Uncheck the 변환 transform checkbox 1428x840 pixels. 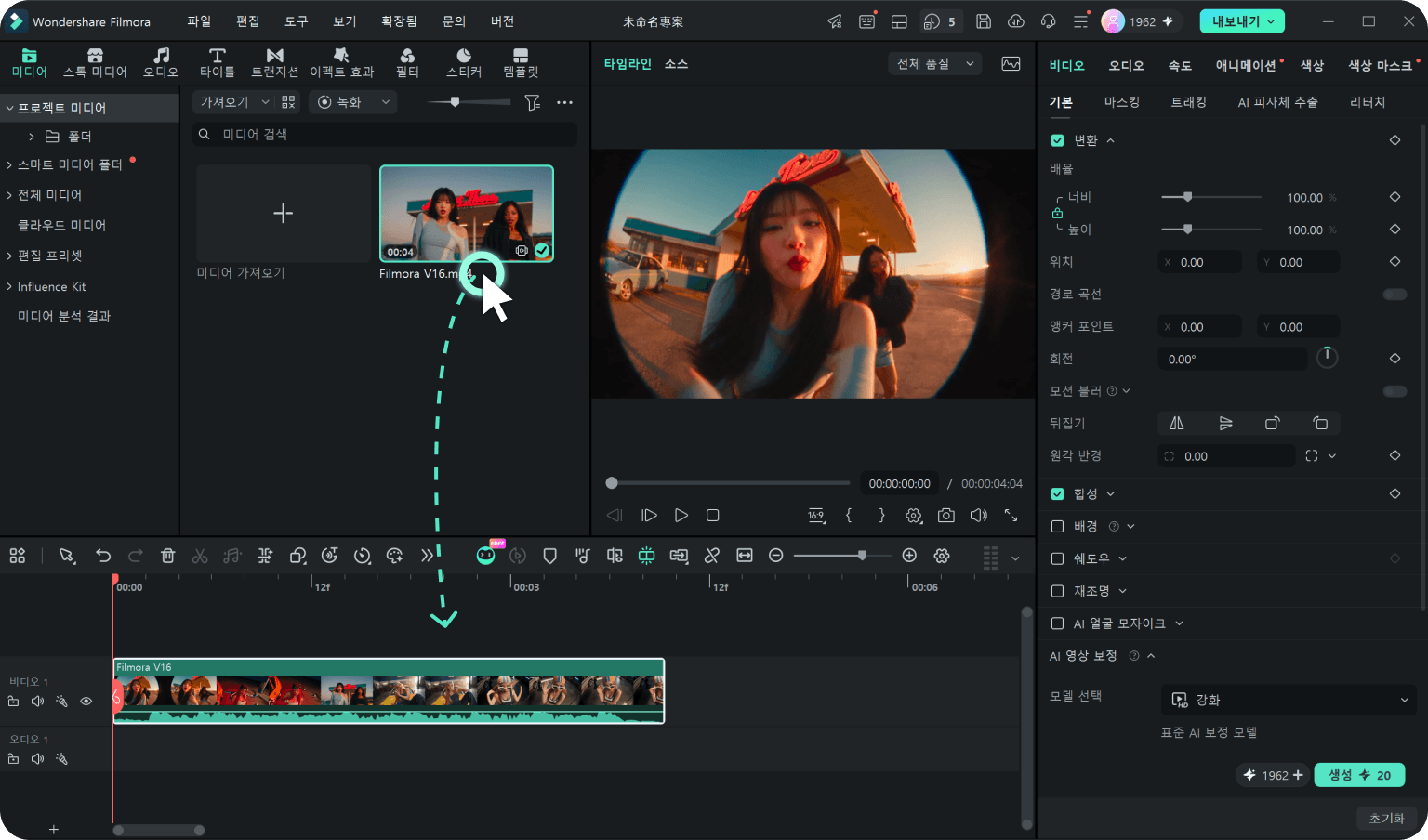pyautogui.click(x=1057, y=140)
